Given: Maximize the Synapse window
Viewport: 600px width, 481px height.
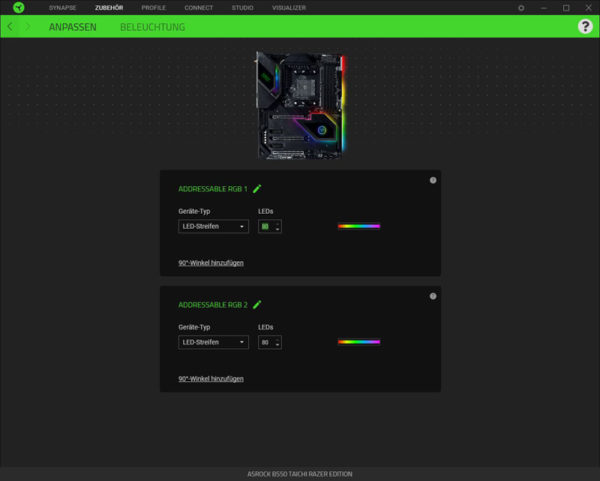Looking at the screenshot, I should click(566, 8).
